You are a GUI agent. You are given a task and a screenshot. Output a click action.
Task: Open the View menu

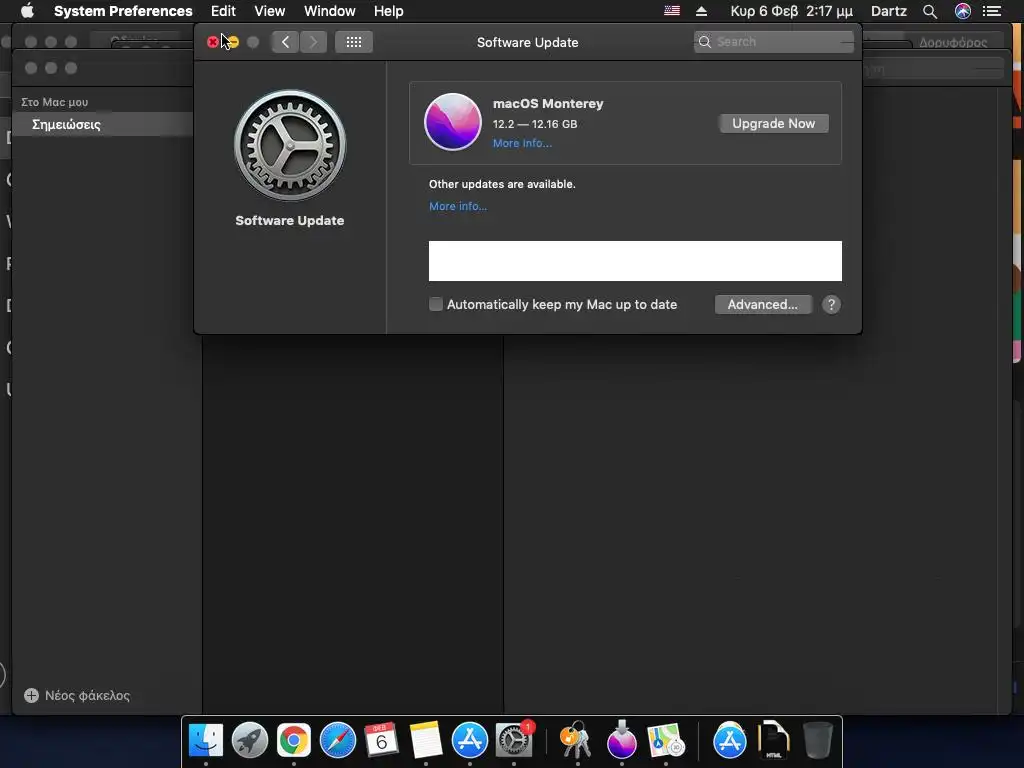pyautogui.click(x=270, y=11)
